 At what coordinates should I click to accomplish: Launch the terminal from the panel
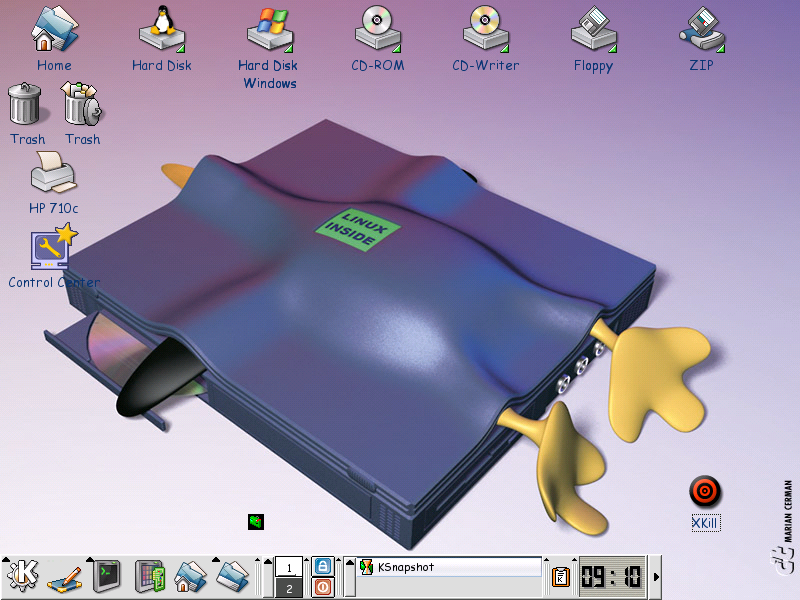[x=107, y=577]
